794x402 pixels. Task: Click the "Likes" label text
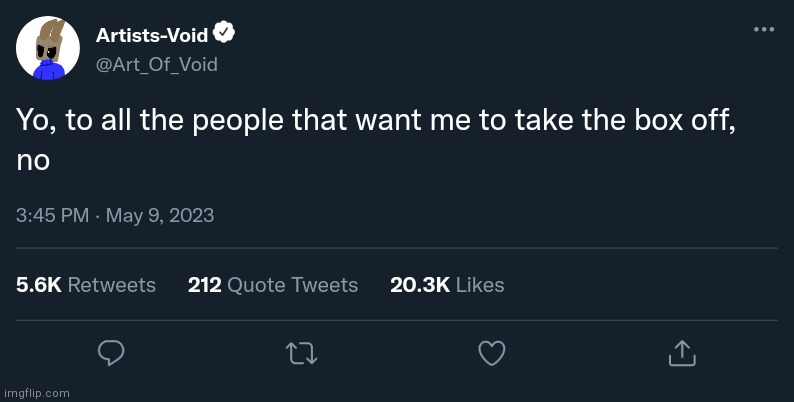click(x=480, y=285)
